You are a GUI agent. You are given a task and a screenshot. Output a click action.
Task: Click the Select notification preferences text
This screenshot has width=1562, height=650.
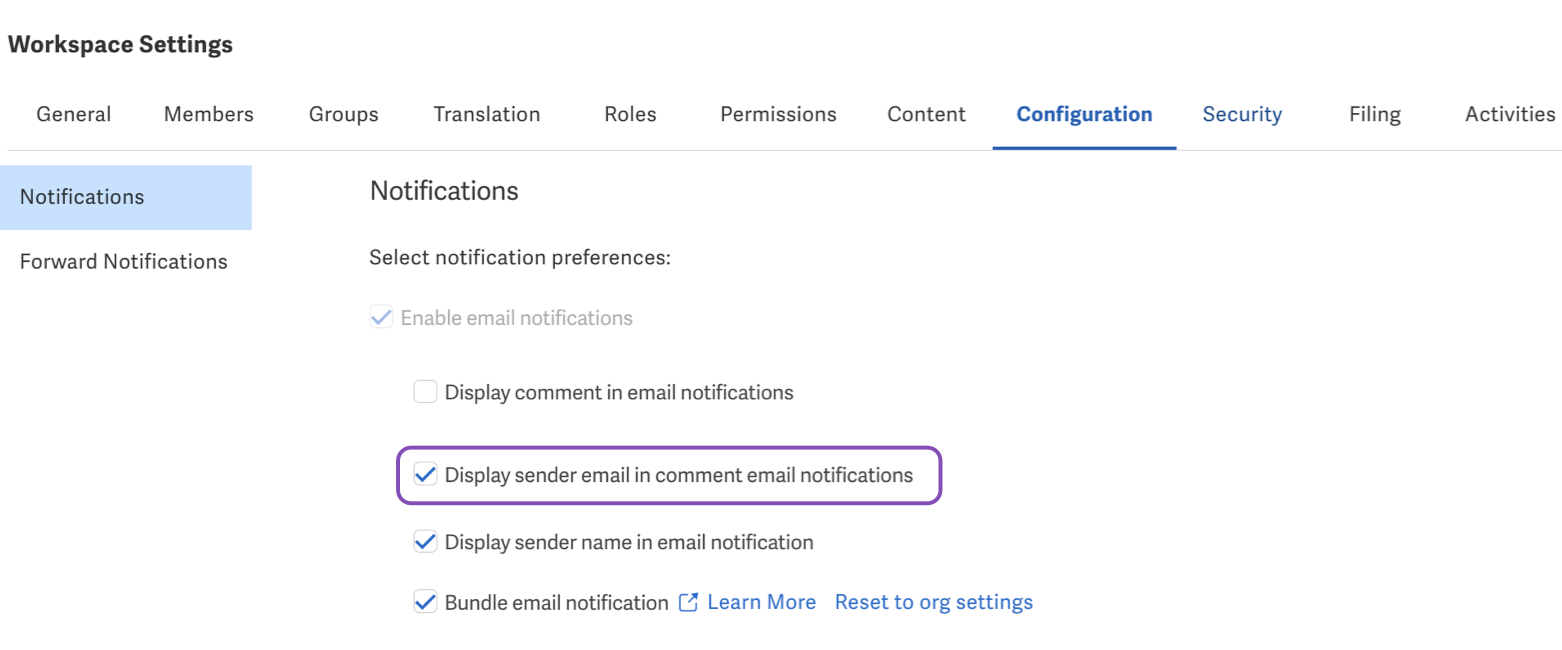(519, 258)
